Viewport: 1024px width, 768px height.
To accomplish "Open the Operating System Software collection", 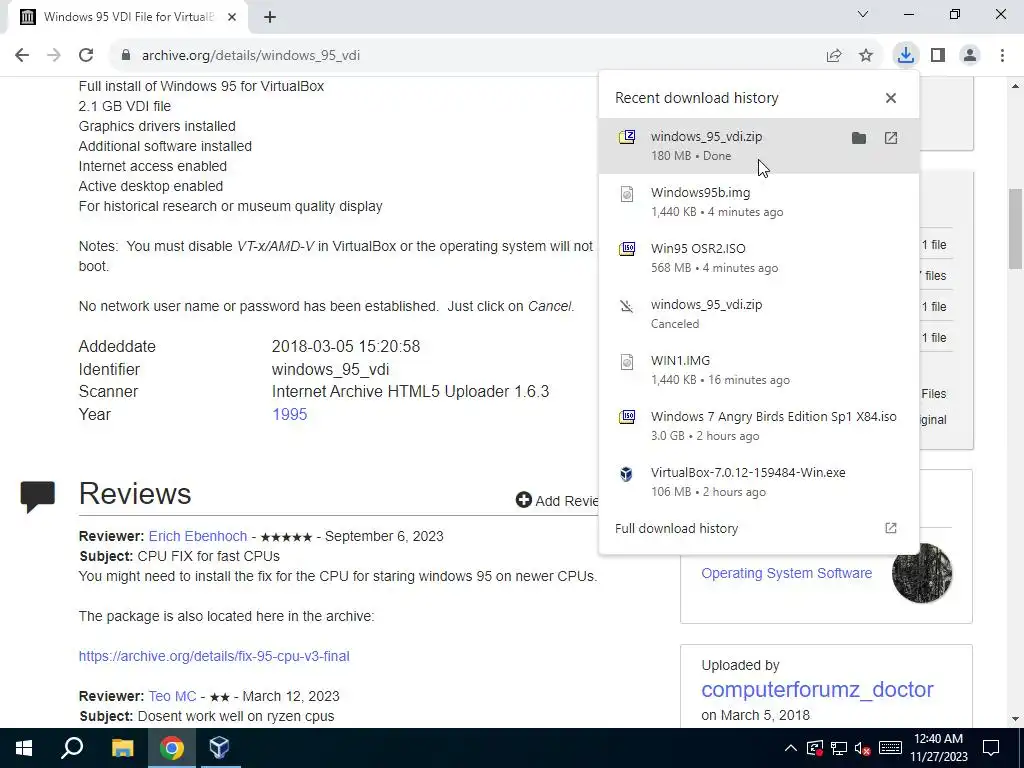I will pyautogui.click(x=786, y=573).
